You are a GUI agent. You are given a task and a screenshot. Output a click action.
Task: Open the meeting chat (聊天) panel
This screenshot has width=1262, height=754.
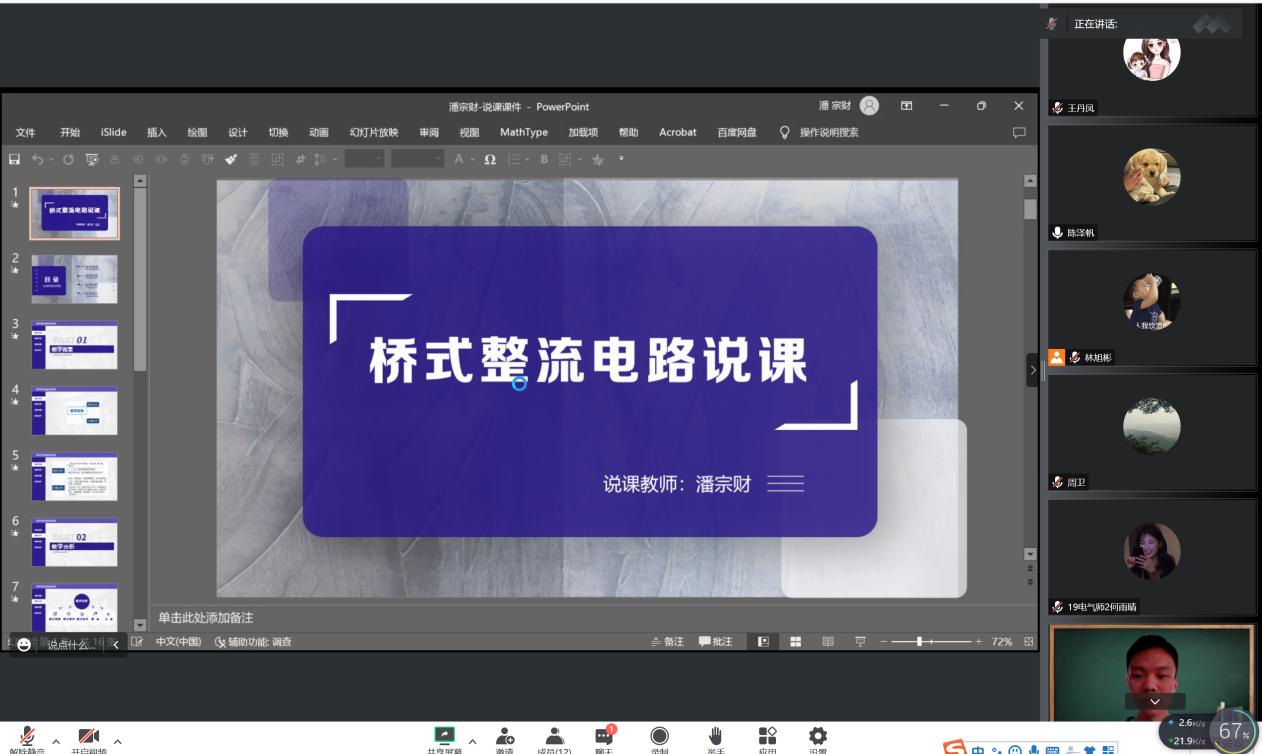click(x=604, y=739)
